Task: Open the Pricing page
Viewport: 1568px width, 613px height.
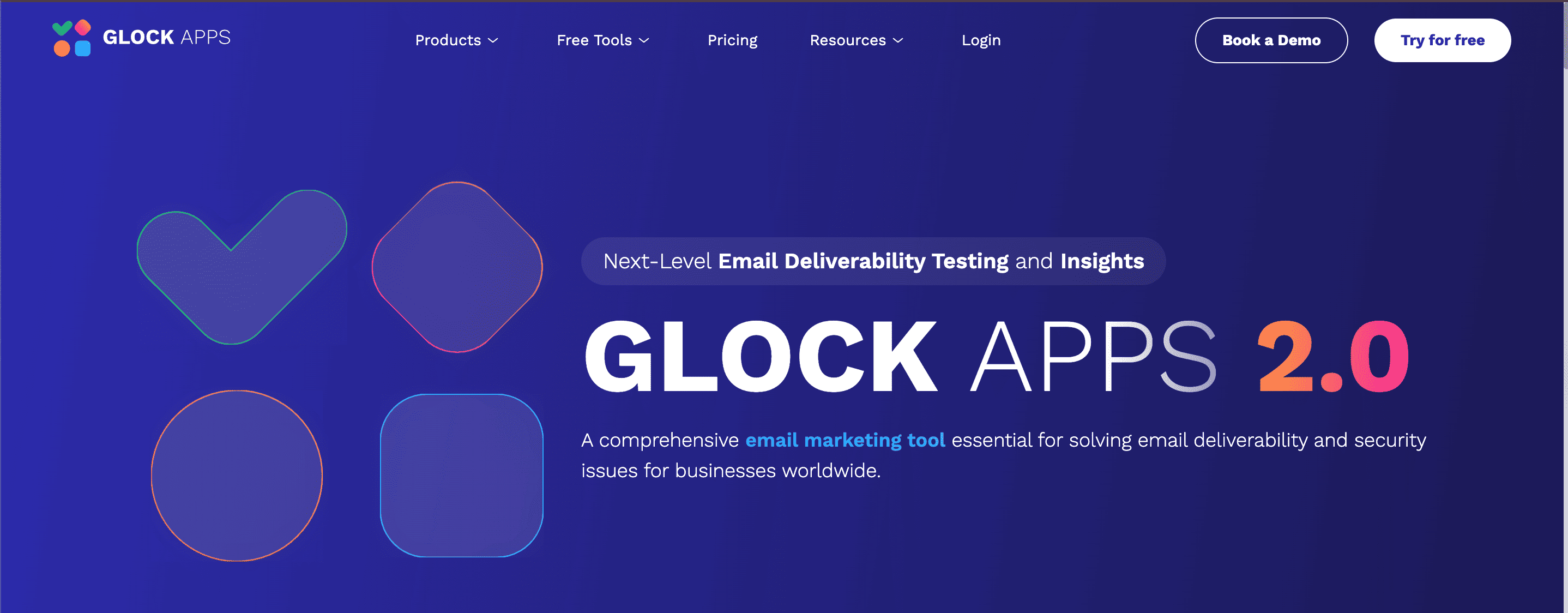Action: click(732, 40)
